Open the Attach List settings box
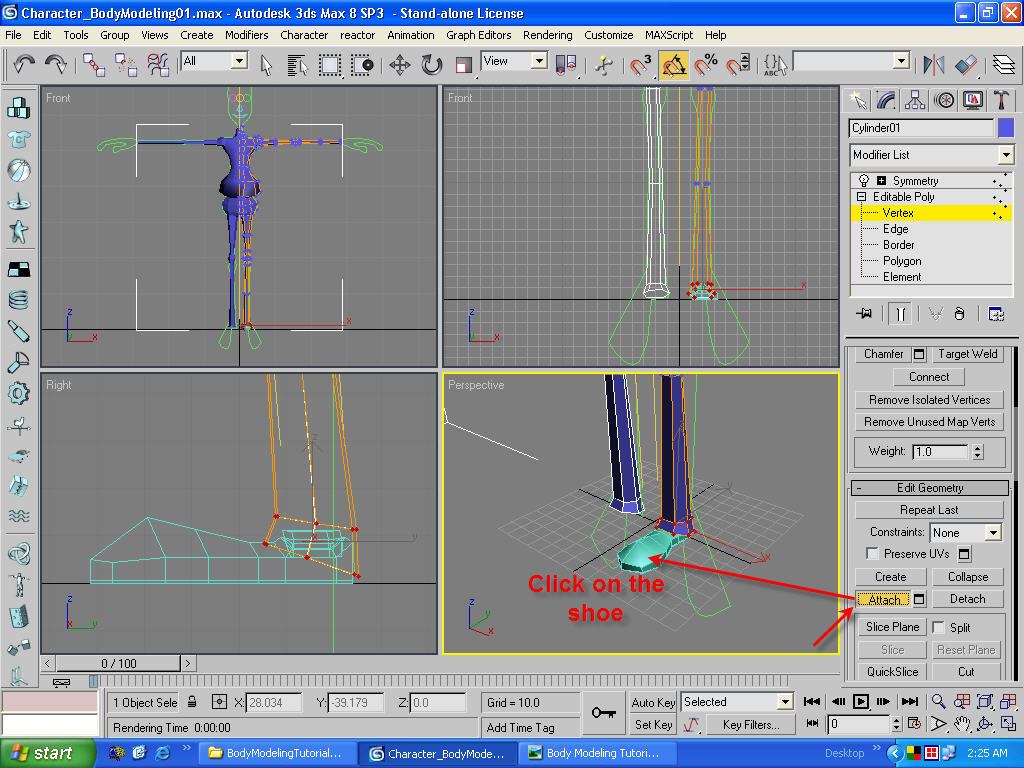The height and width of the screenshot is (768, 1024). [919, 600]
